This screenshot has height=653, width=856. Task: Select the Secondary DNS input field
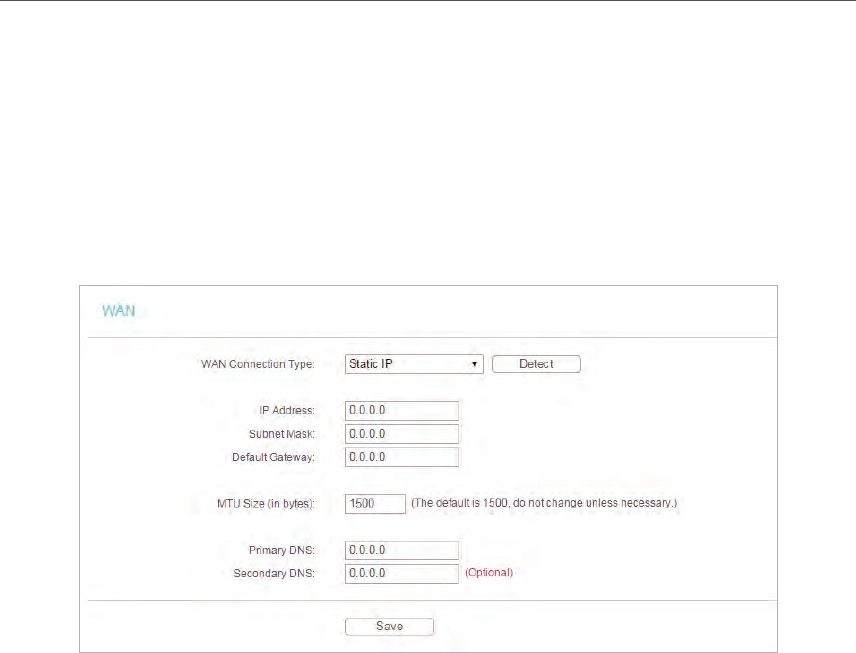pyautogui.click(x=402, y=573)
